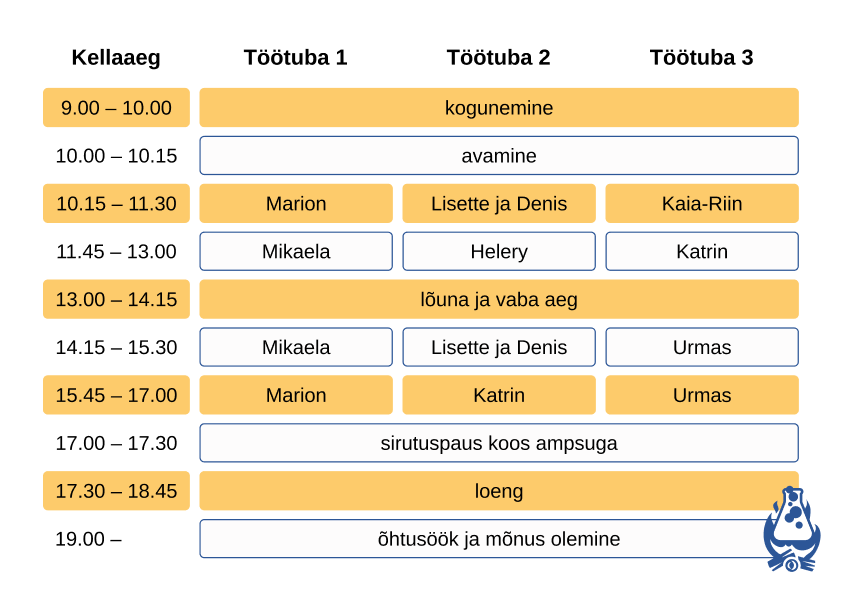The height and width of the screenshot is (595, 842).
Task: Select the 15.45 – 17.00 time label
Action: click(116, 395)
